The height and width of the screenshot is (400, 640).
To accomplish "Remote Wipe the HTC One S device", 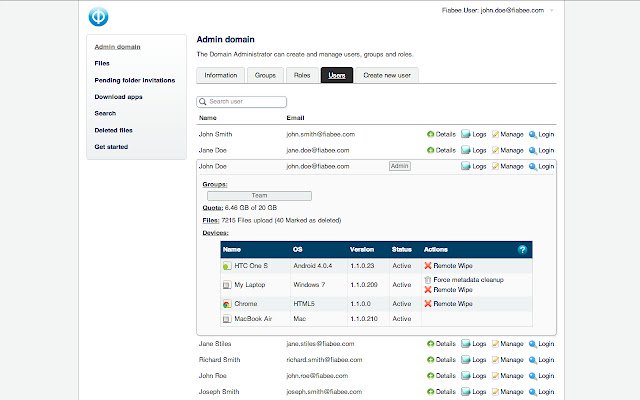I will (x=448, y=266).
